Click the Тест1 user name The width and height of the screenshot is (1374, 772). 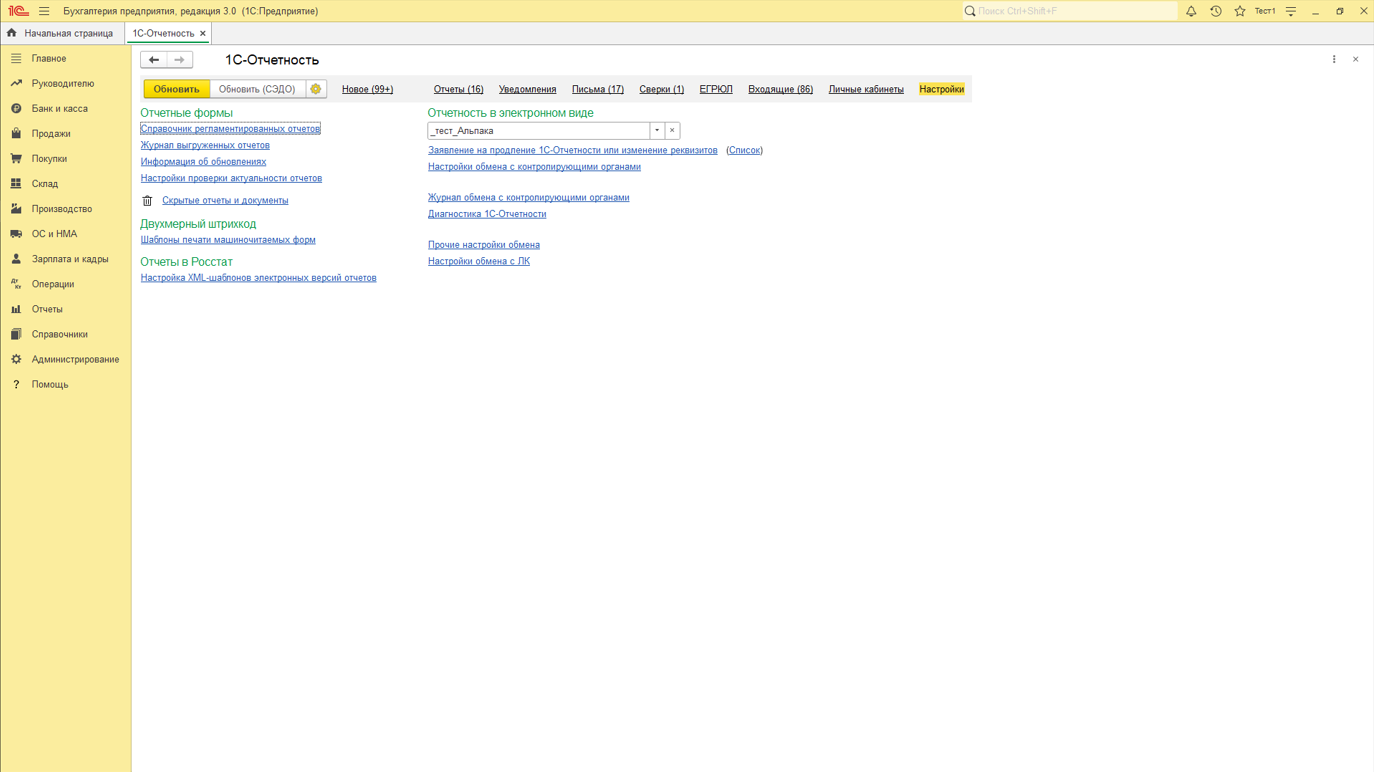click(x=1265, y=11)
